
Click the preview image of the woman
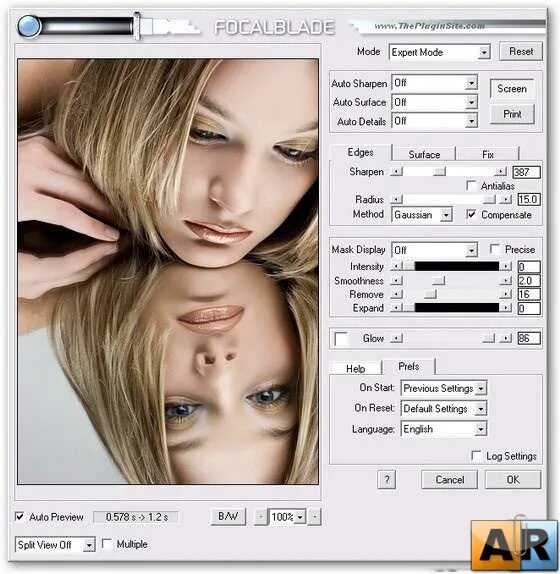click(x=168, y=272)
